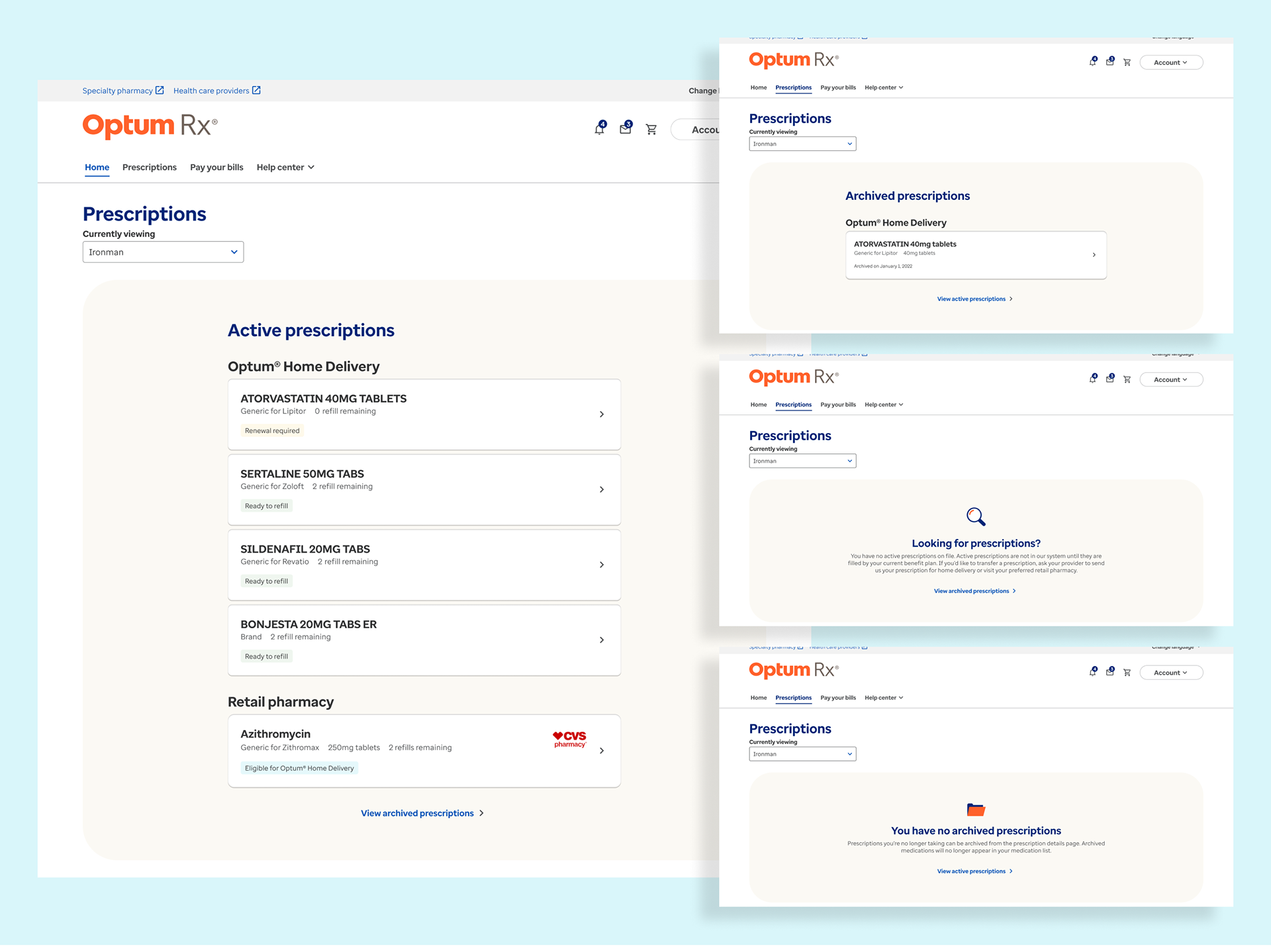The image size is (1271, 952).
Task: Click chevron on Azithromycin retail card
Action: tap(602, 751)
